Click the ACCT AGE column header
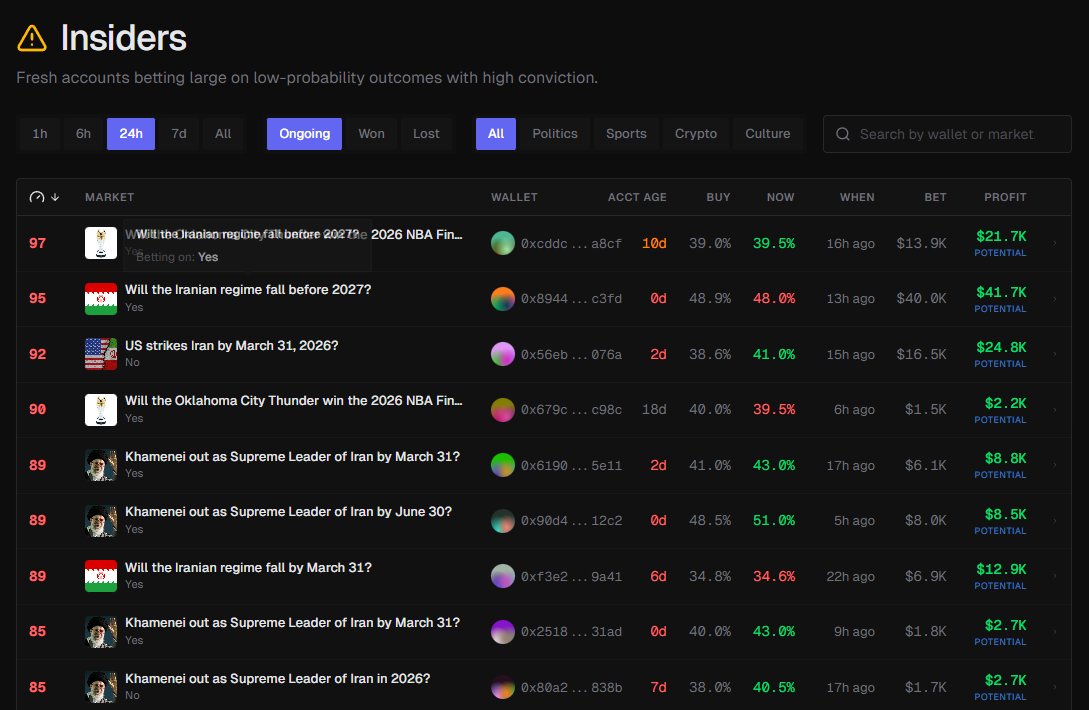1089x710 pixels. (x=637, y=197)
